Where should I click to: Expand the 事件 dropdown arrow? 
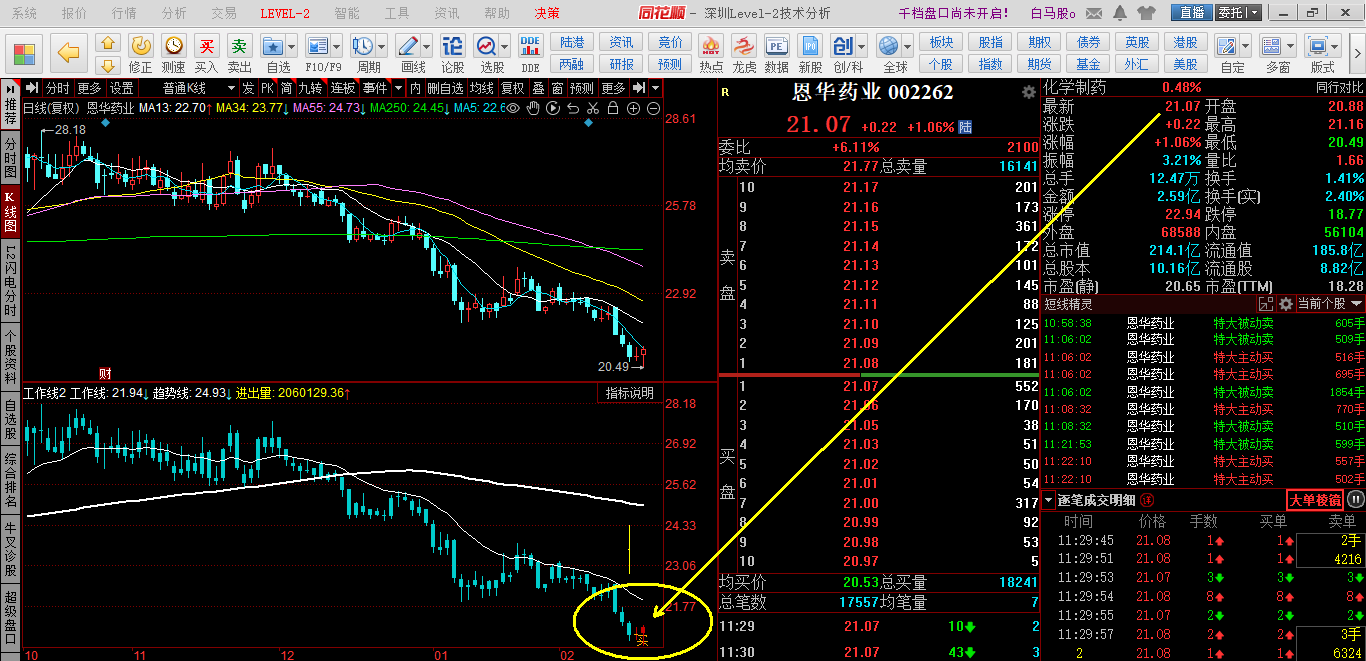398,88
